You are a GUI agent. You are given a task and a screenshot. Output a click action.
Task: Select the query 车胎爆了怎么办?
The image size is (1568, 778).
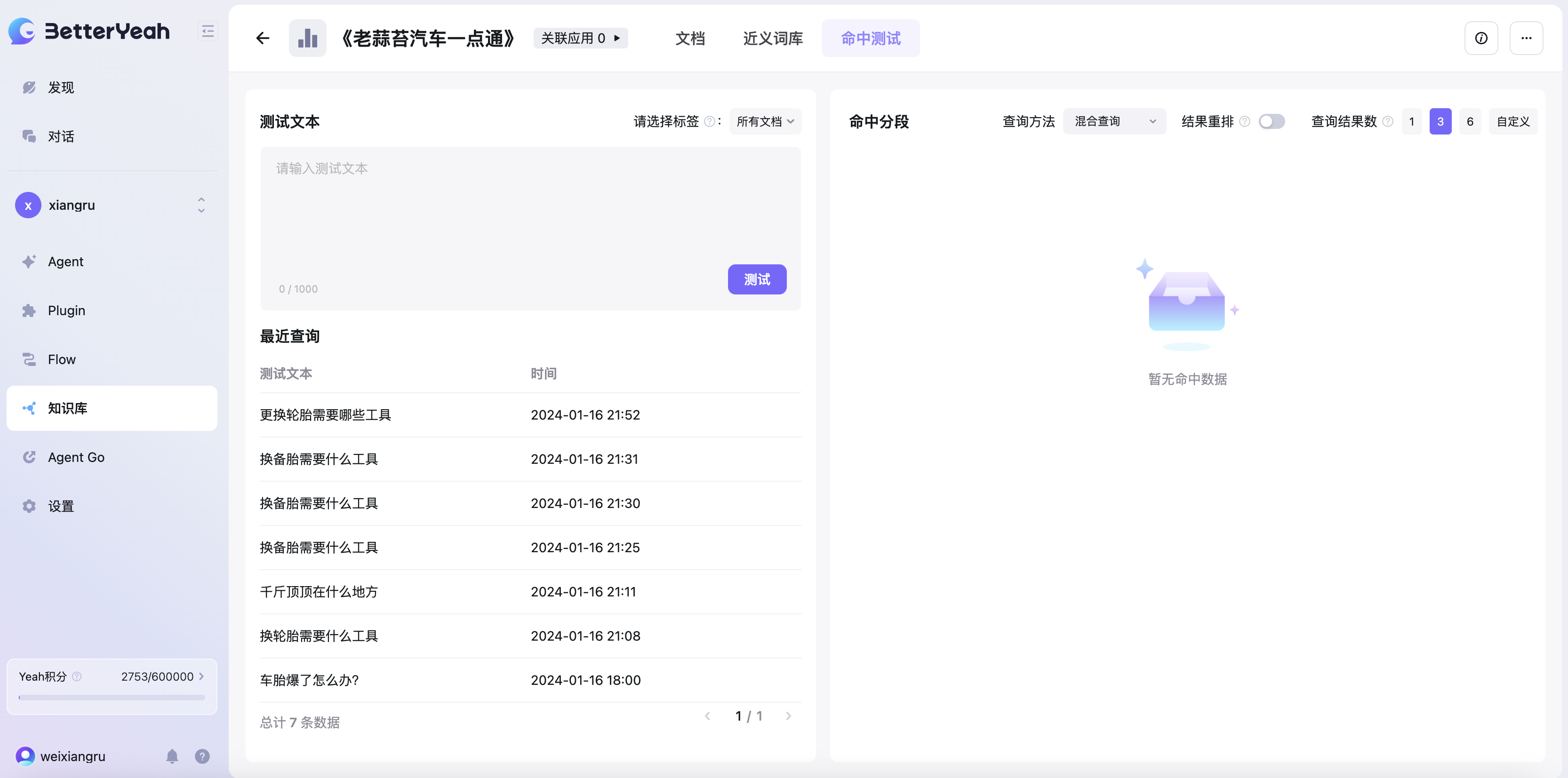(x=309, y=680)
